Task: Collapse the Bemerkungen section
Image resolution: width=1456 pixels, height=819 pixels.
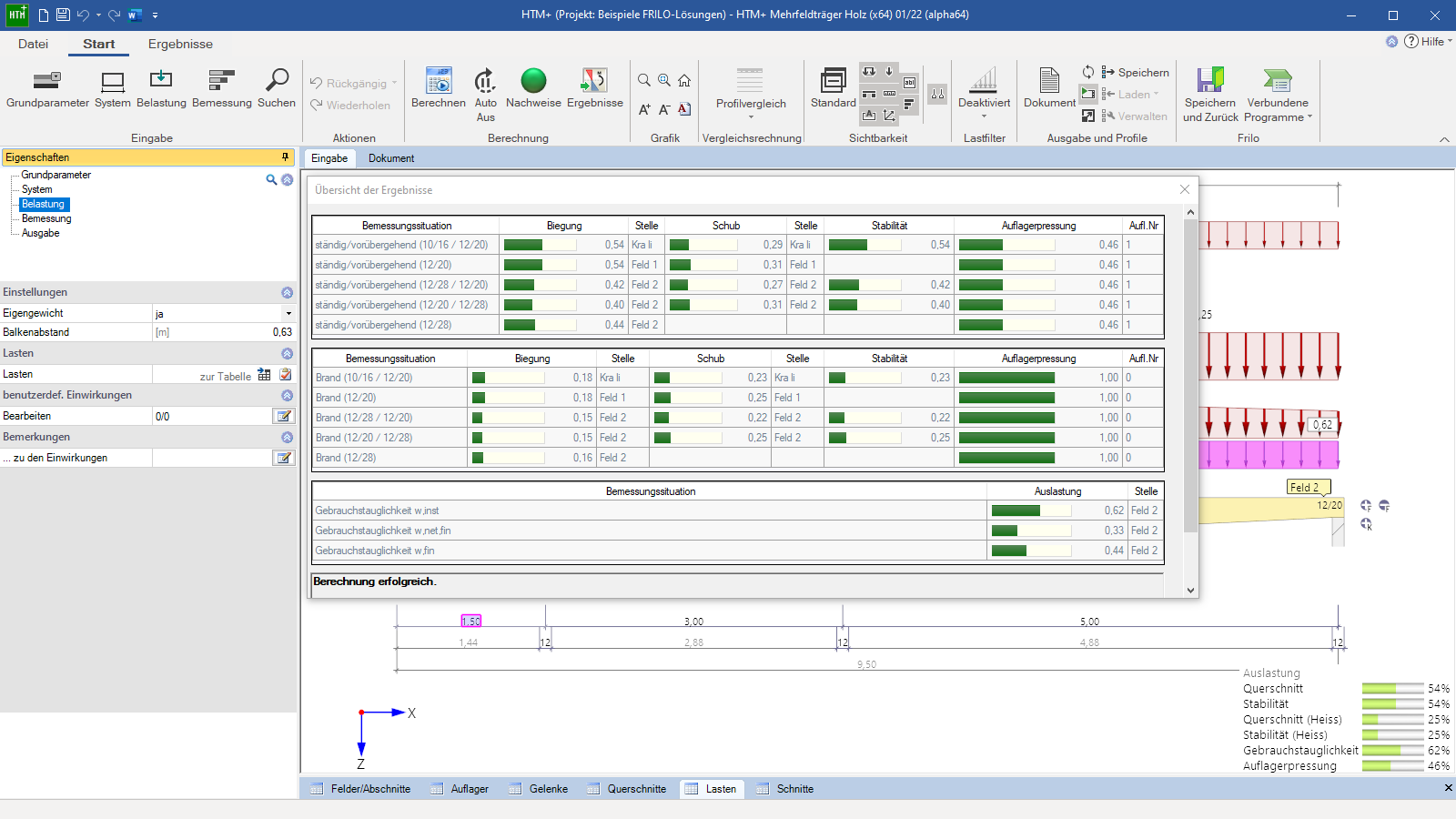Action: pyautogui.click(x=287, y=438)
